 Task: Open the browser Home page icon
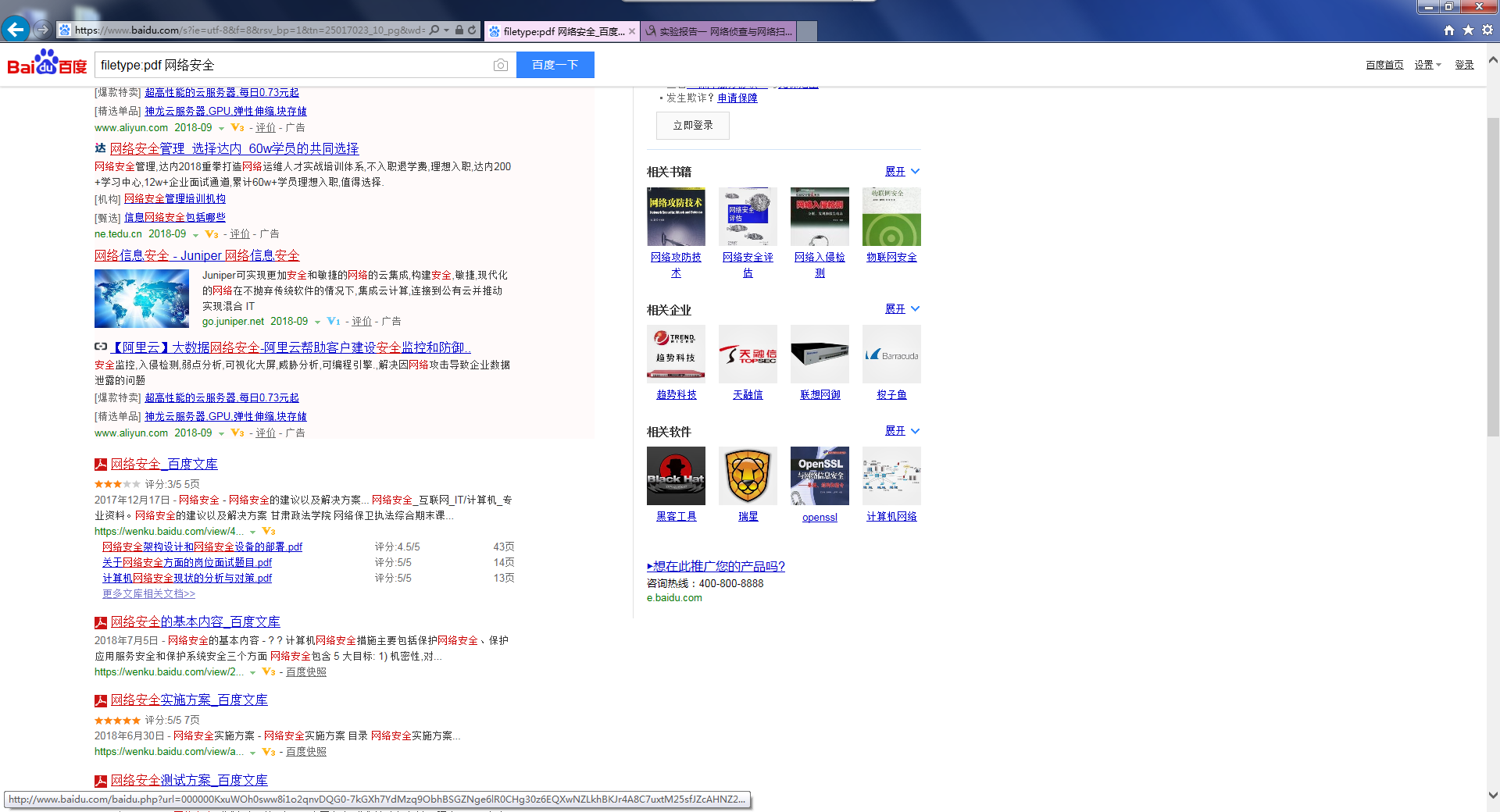pos(1449,30)
